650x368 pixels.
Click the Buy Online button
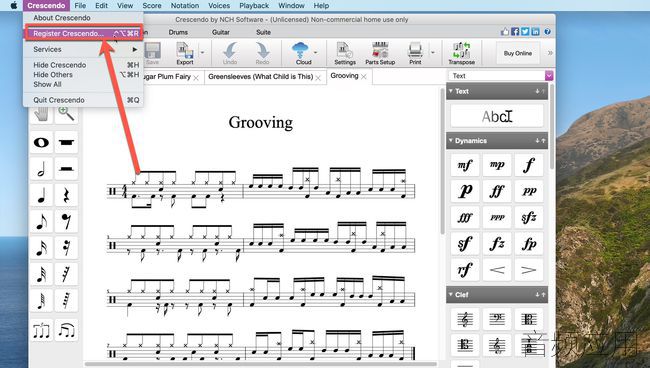[518, 53]
